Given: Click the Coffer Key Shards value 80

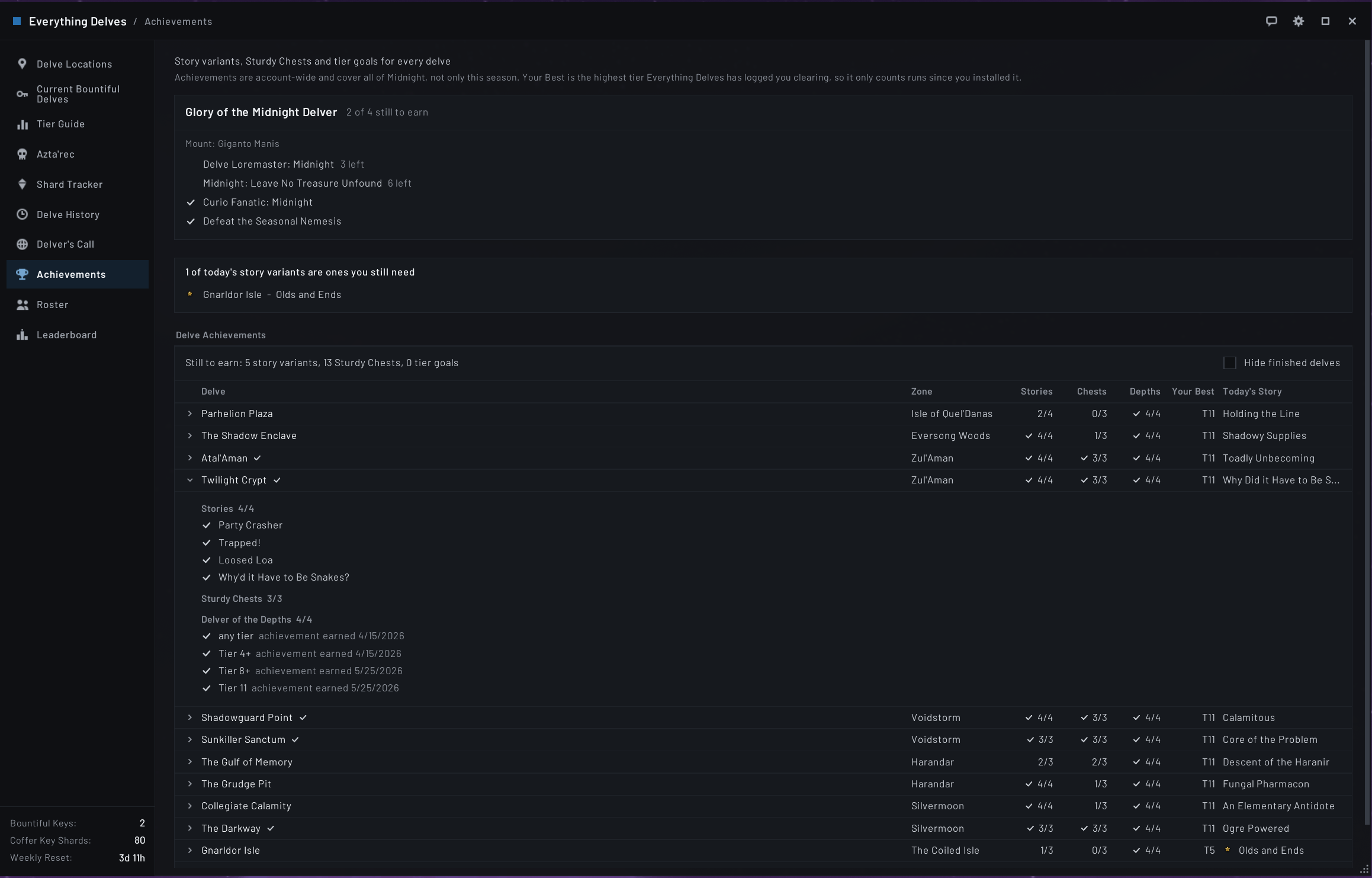Looking at the screenshot, I should coord(140,840).
